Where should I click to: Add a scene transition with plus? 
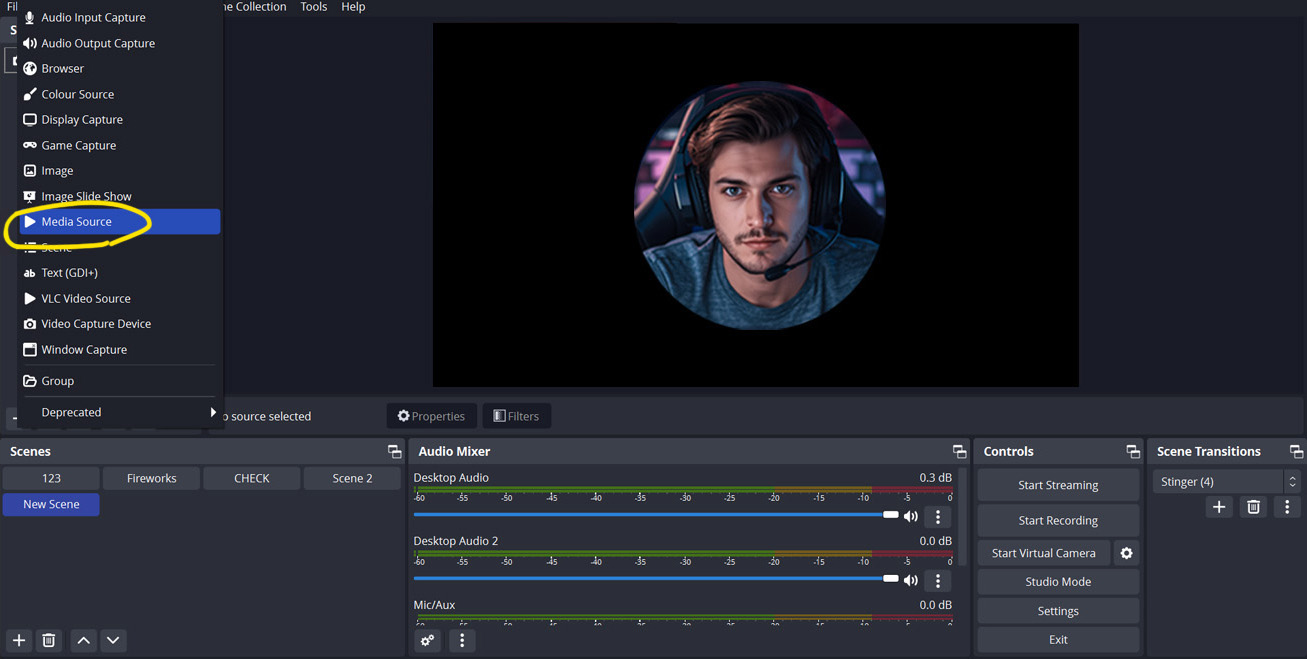pos(1218,507)
